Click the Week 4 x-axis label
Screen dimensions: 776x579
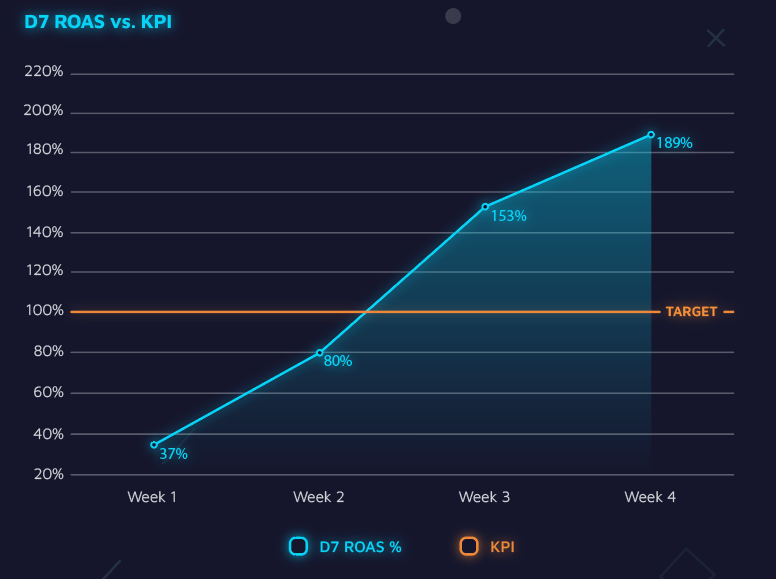click(650, 497)
